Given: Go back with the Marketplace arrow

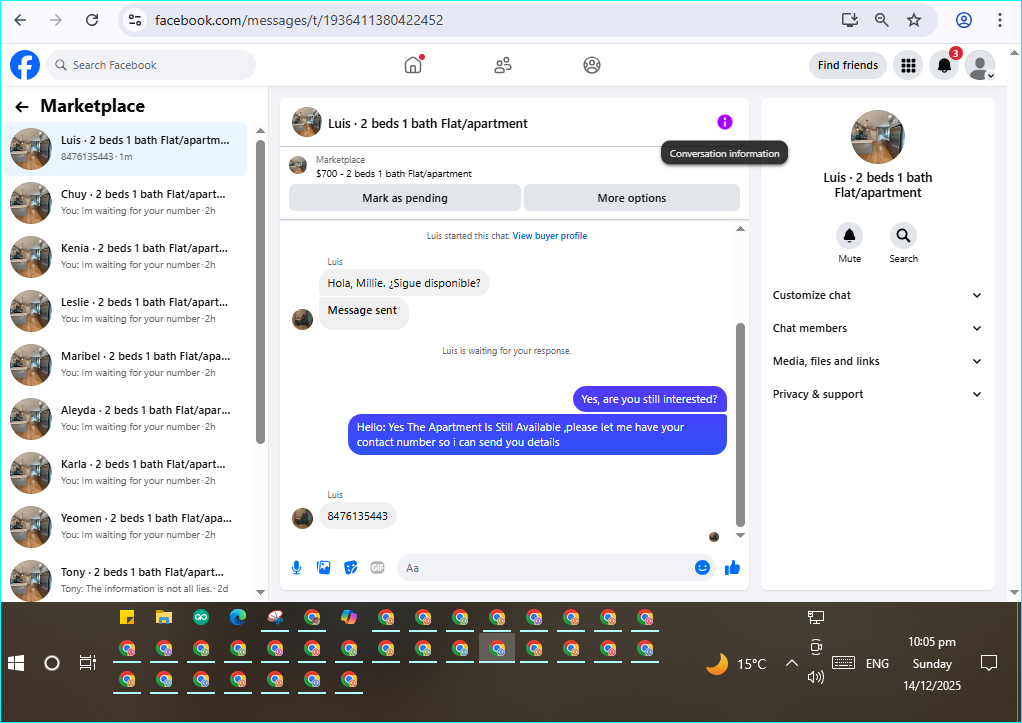Looking at the screenshot, I should pyautogui.click(x=22, y=107).
